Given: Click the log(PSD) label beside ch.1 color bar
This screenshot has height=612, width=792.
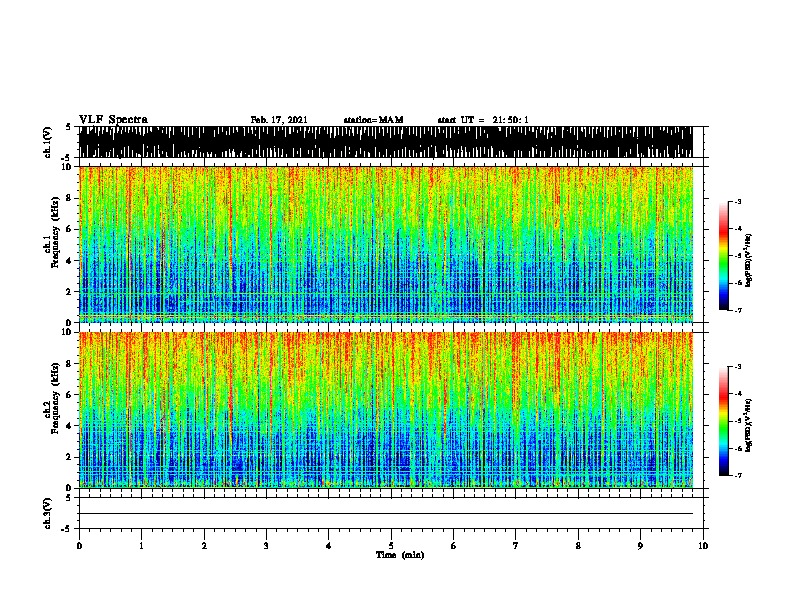Looking at the screenshot, I should pos(748,260).
